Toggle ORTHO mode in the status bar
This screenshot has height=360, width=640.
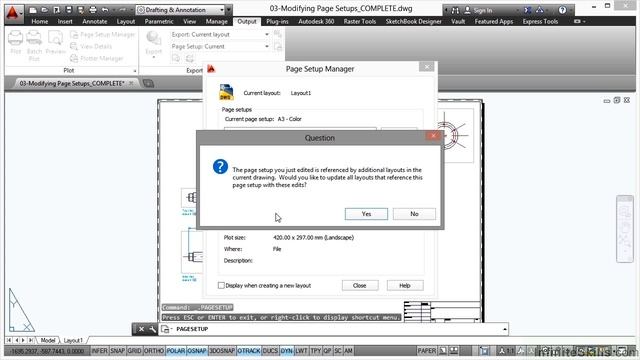coord(154,351)
